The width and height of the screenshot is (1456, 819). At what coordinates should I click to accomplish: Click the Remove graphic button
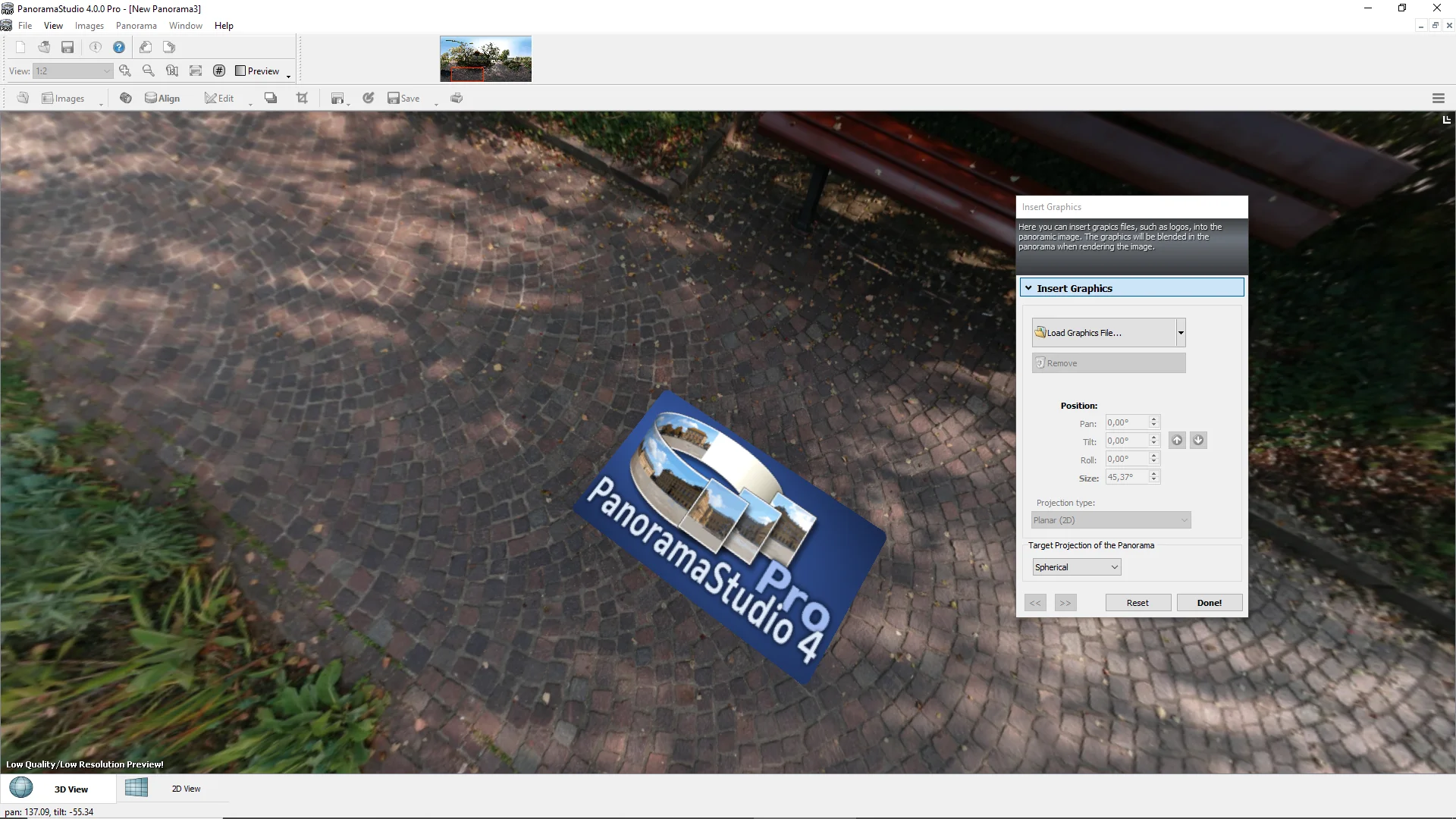click(1109, 362)
